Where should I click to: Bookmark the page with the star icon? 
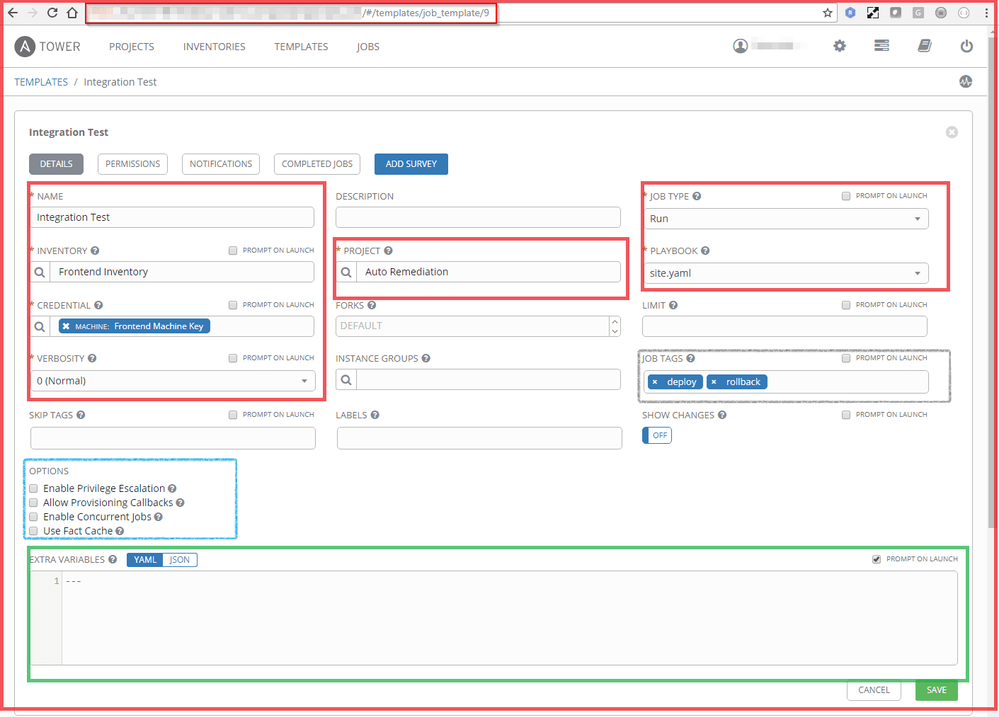tap(827, 13)
